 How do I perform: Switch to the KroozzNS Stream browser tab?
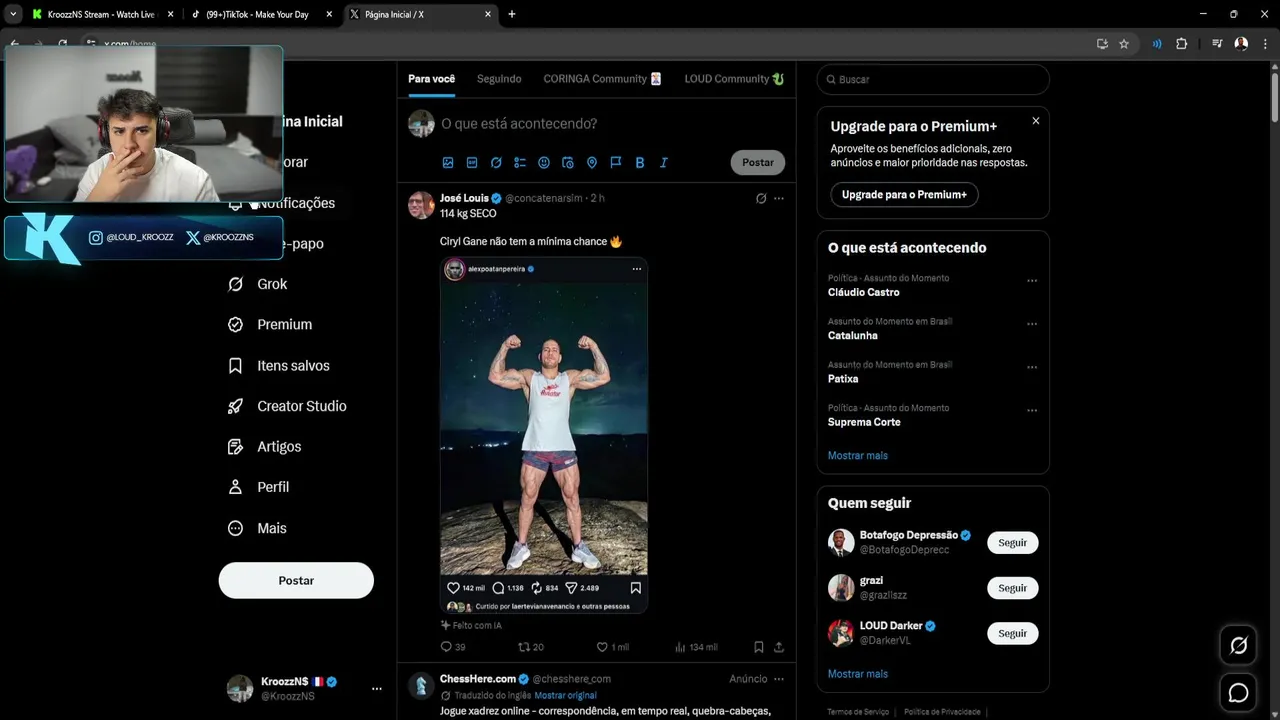(x=102, y=14)
